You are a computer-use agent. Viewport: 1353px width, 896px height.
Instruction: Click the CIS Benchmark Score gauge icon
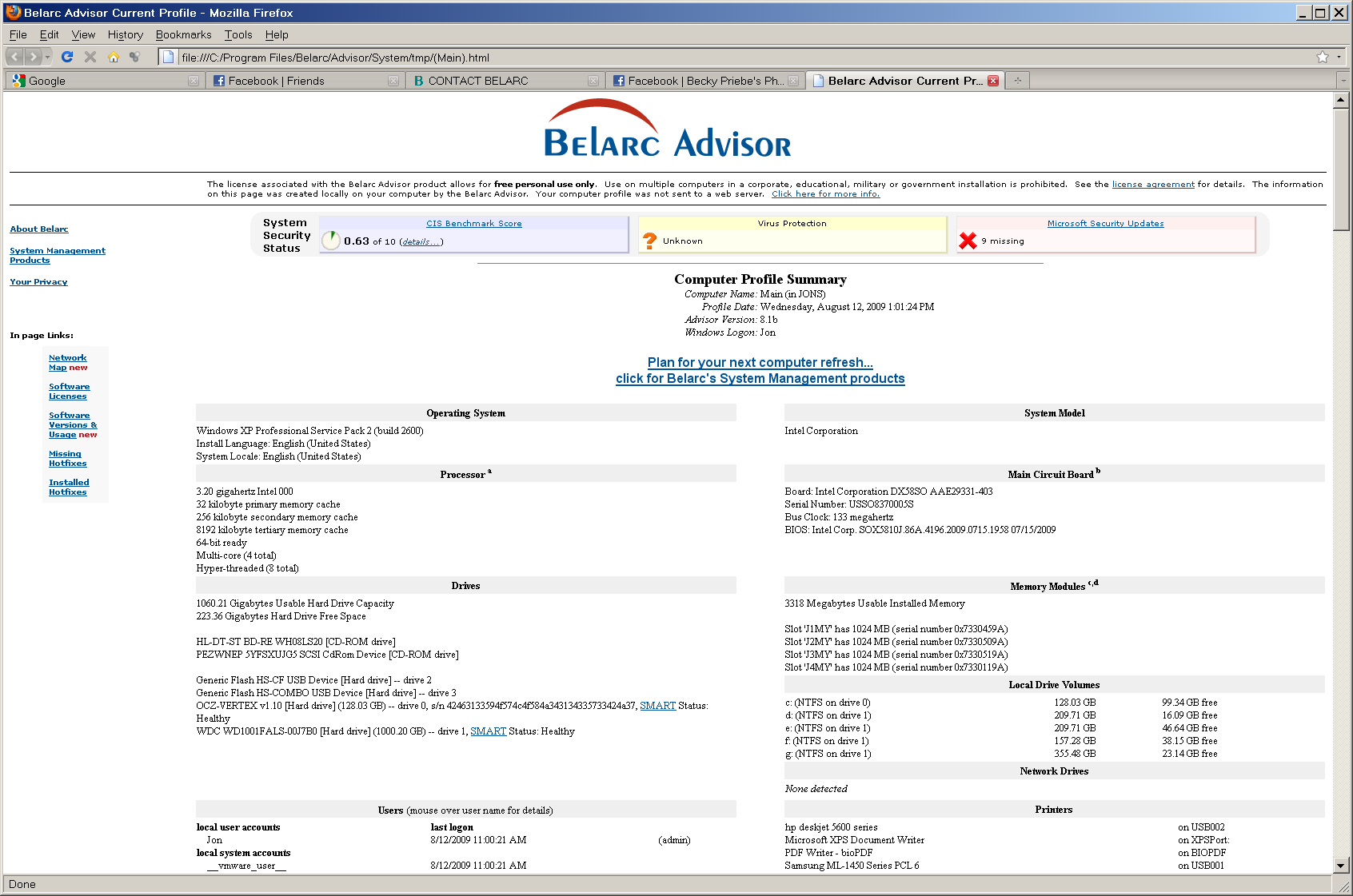coord(330,240)
